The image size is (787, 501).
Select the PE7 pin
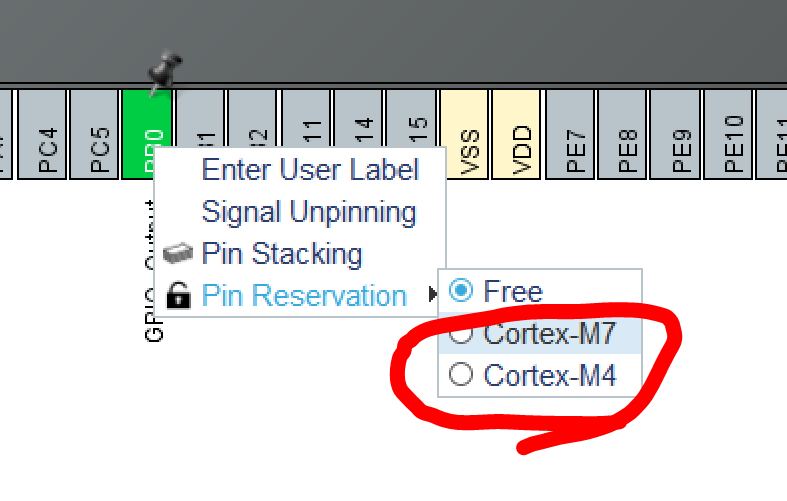[570, 135]
